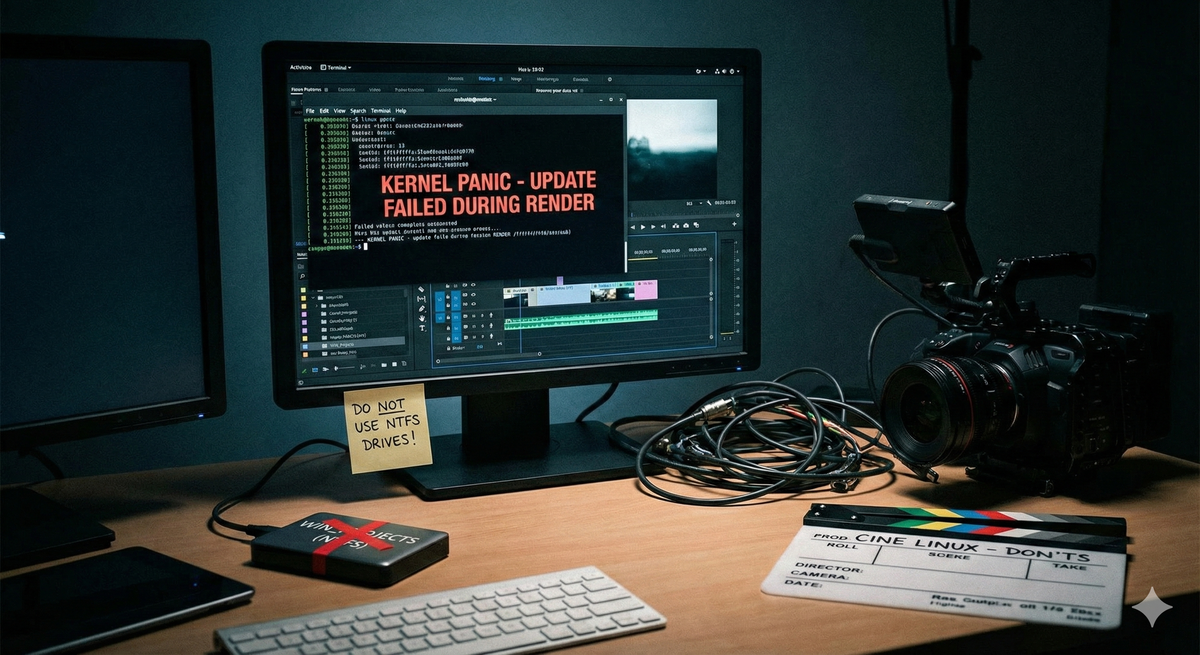This screenshot has height=655, width=1200.
Task: Toggle the top video track eye icon
Action: [473, 285]
